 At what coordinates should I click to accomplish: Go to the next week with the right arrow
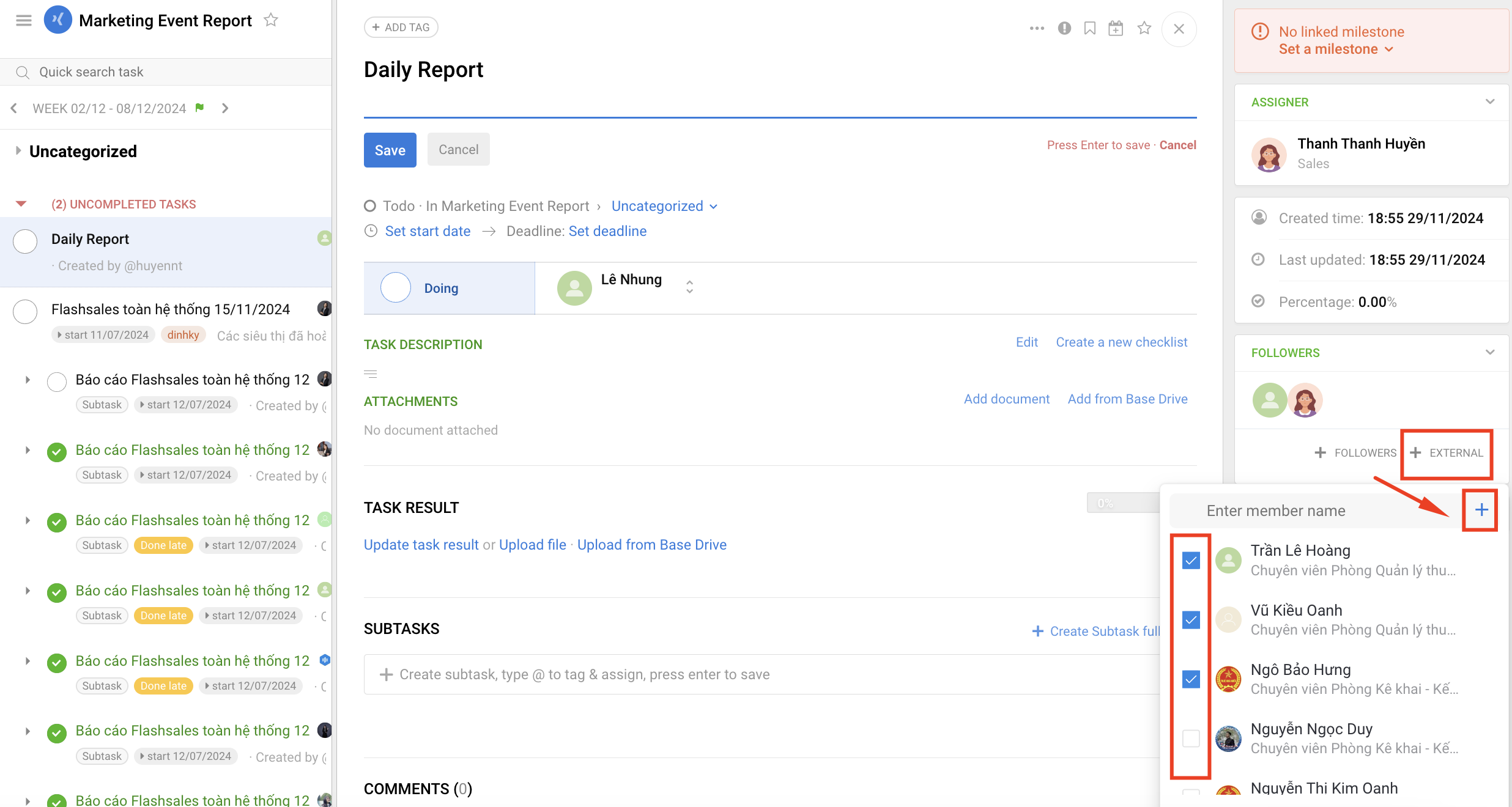[x=225, y=108]
